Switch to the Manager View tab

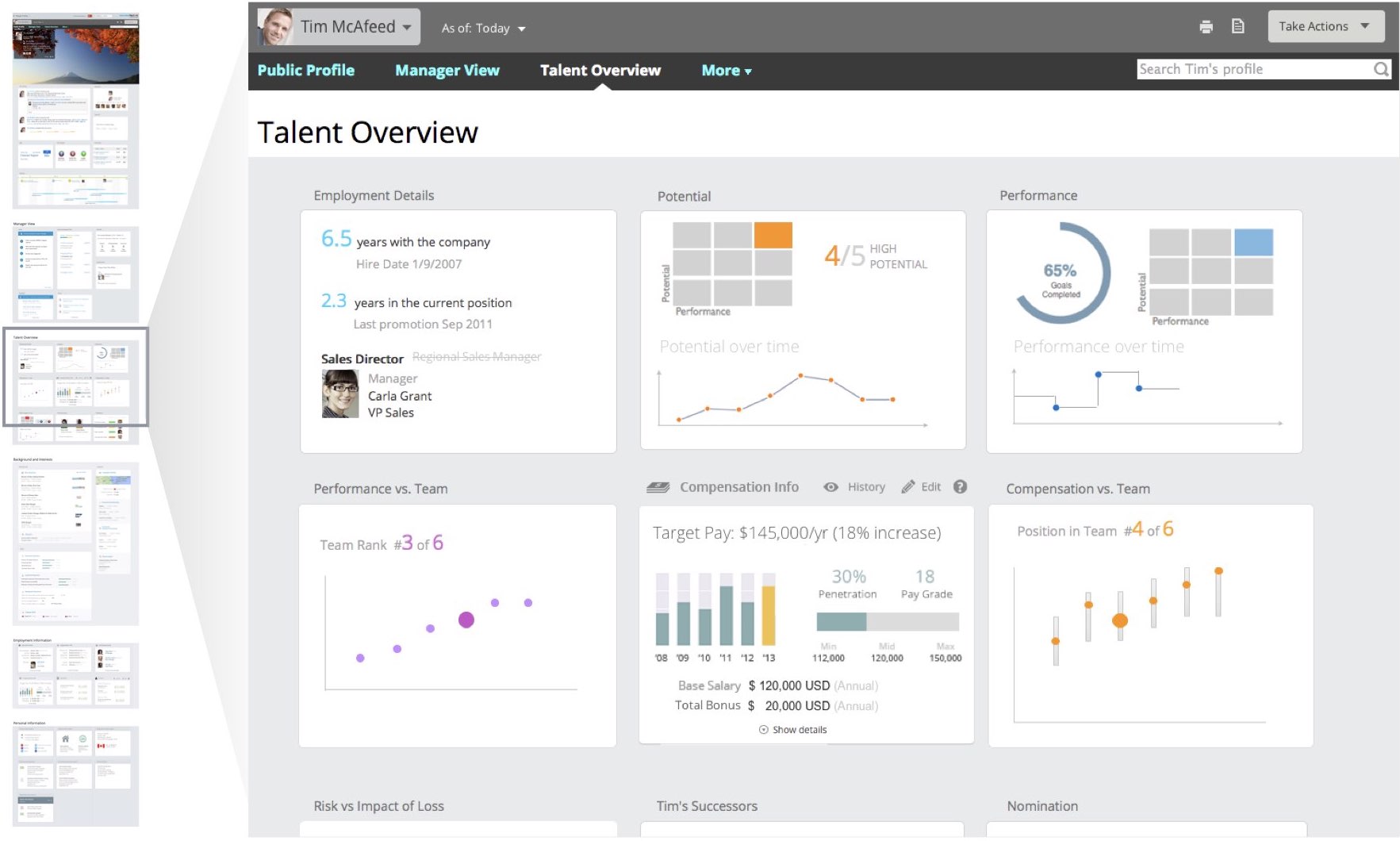[x=447, y=71]
